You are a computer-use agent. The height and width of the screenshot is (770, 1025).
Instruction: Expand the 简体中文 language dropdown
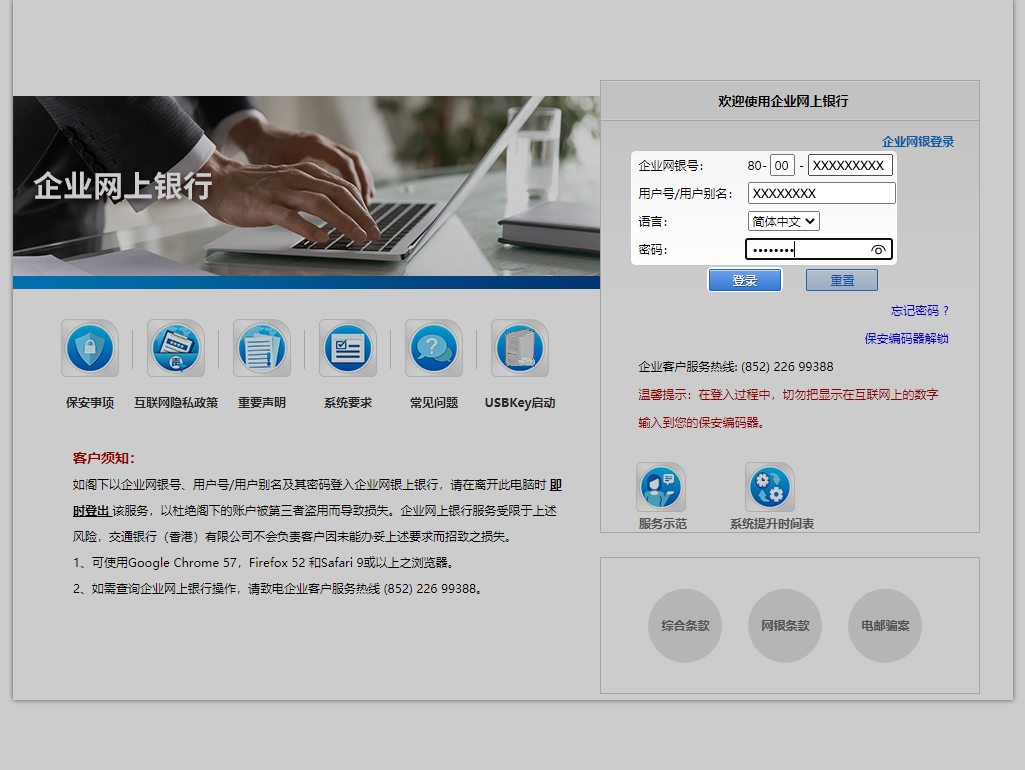783,221
